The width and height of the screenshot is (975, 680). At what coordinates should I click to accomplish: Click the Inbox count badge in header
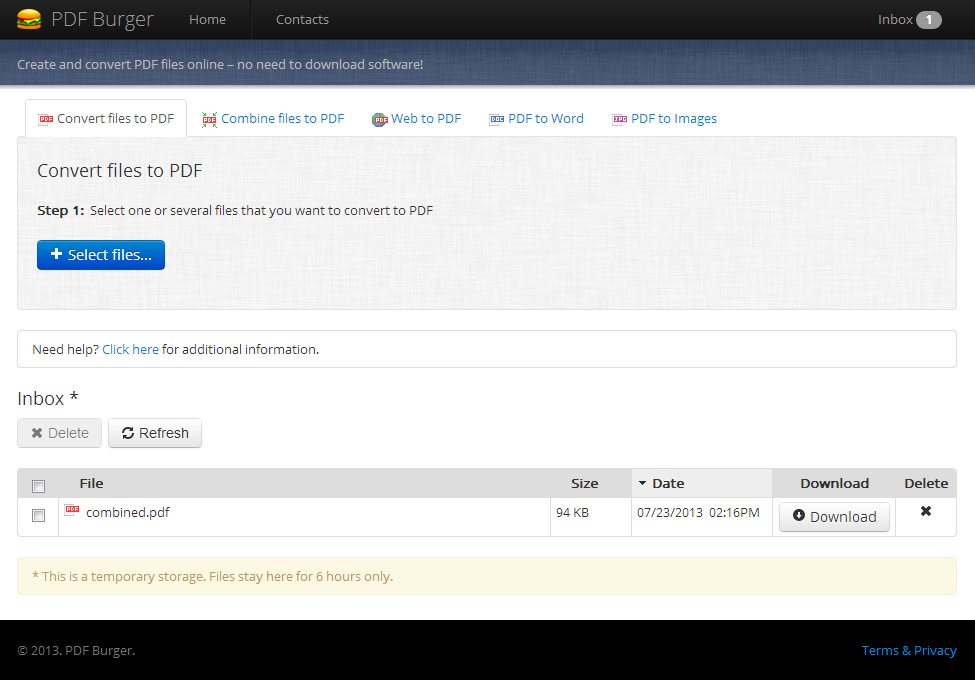928,20
